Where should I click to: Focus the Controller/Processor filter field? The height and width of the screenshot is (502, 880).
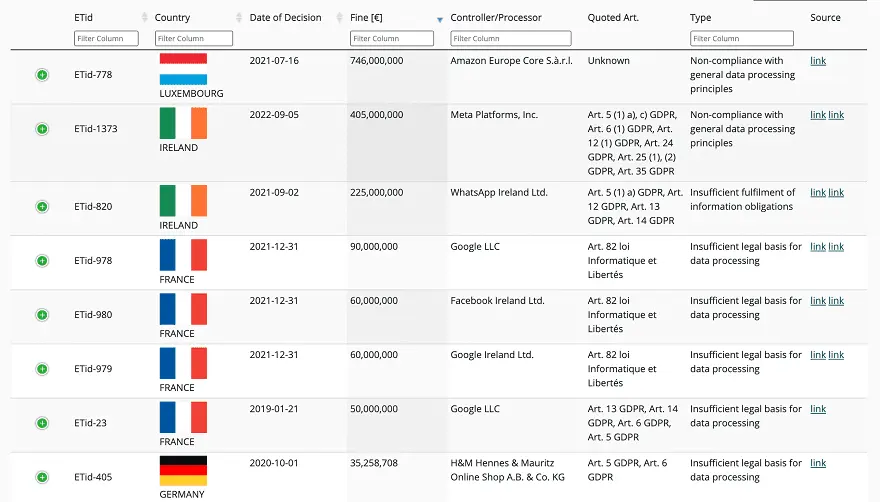point(511,38)
